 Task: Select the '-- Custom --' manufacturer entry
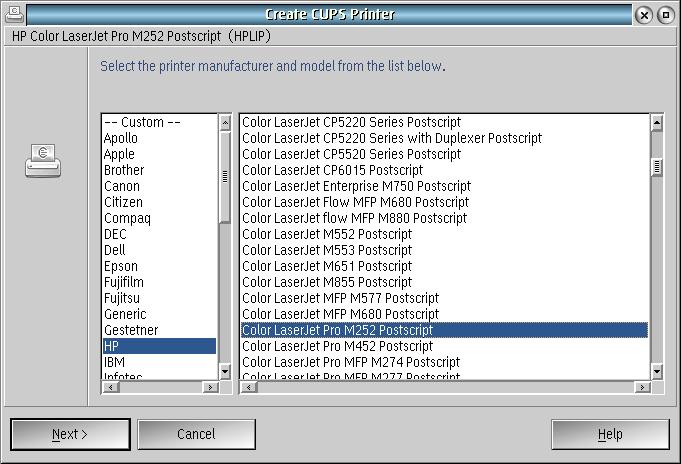click(159, 122)
